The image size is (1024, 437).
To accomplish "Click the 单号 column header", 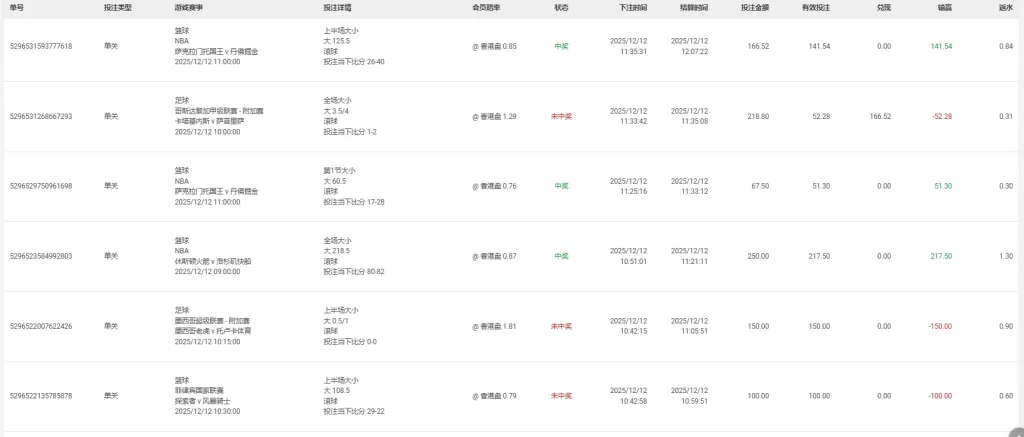I will click(16, 7).
